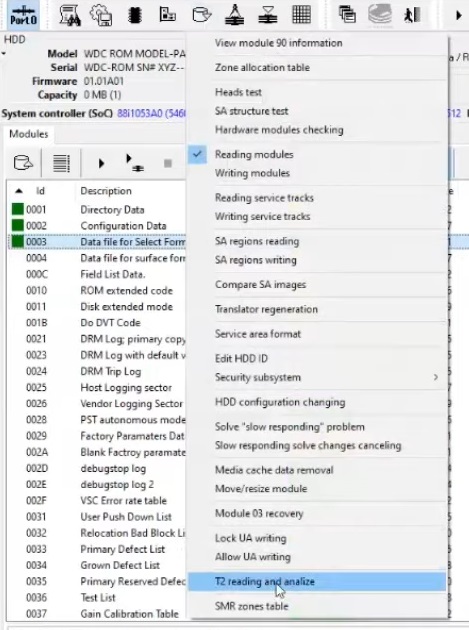
Task: Click the gray stop square in Modules toolbar
Action: (168, 163)
